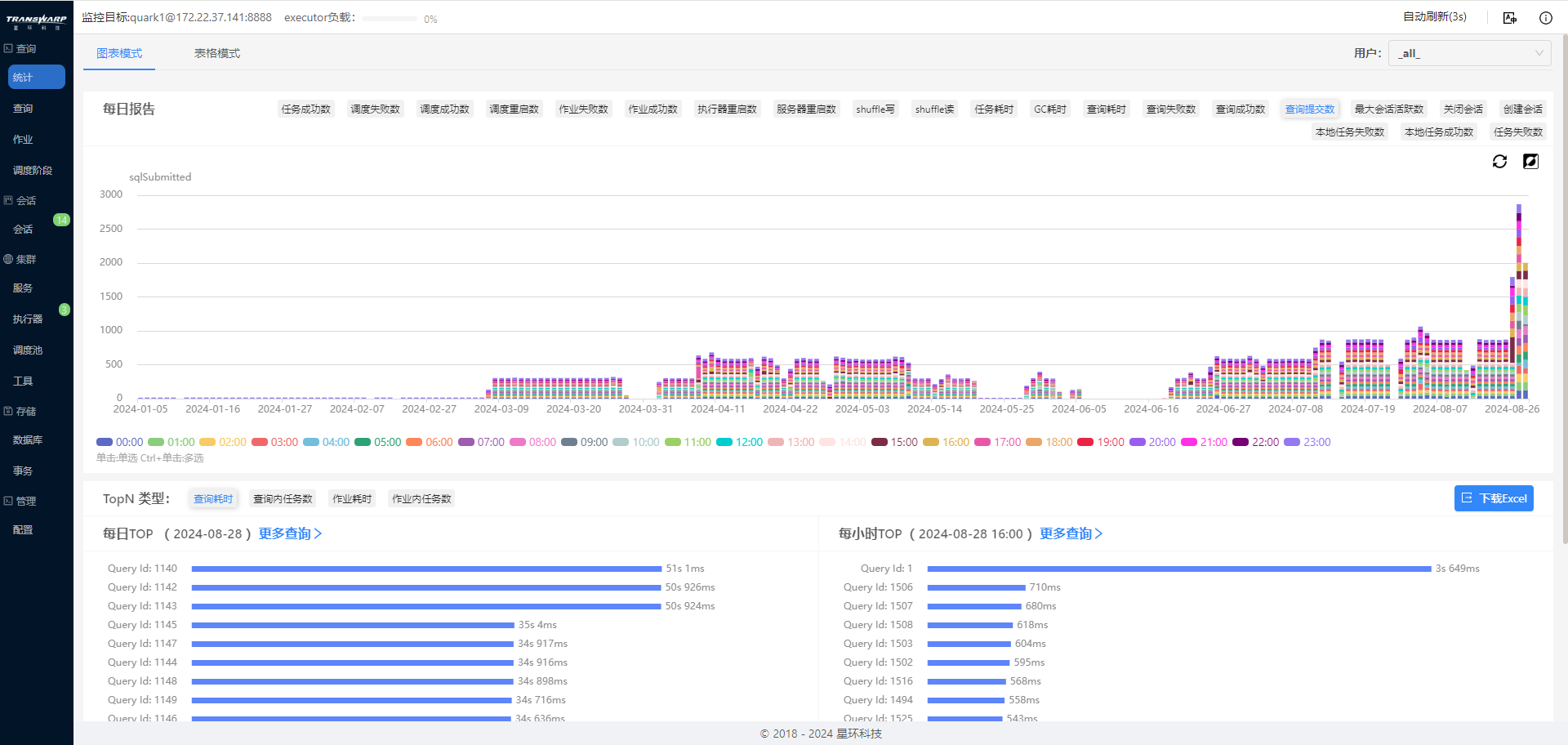This screenshot has height=745, width=1568.
Task: Select TopN type 查询内任务数
Action: click(283, 499)
